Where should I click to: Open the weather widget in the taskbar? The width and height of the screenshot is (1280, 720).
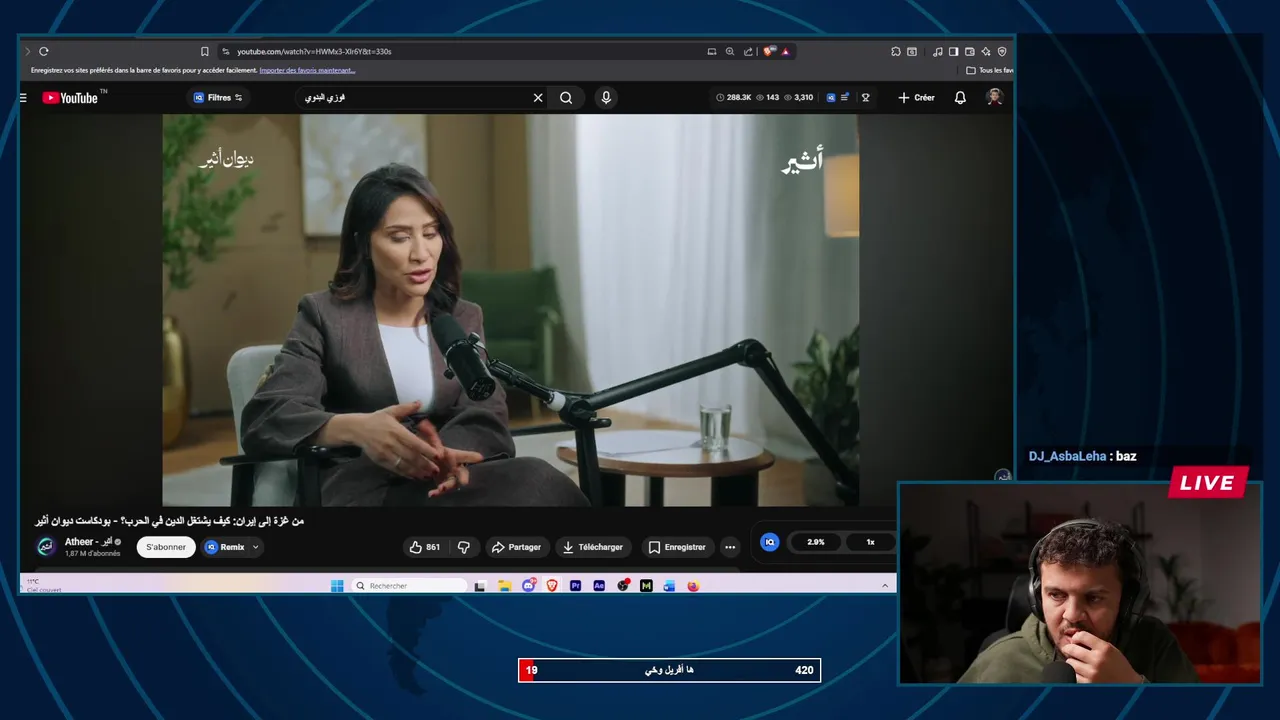(44, 585)
